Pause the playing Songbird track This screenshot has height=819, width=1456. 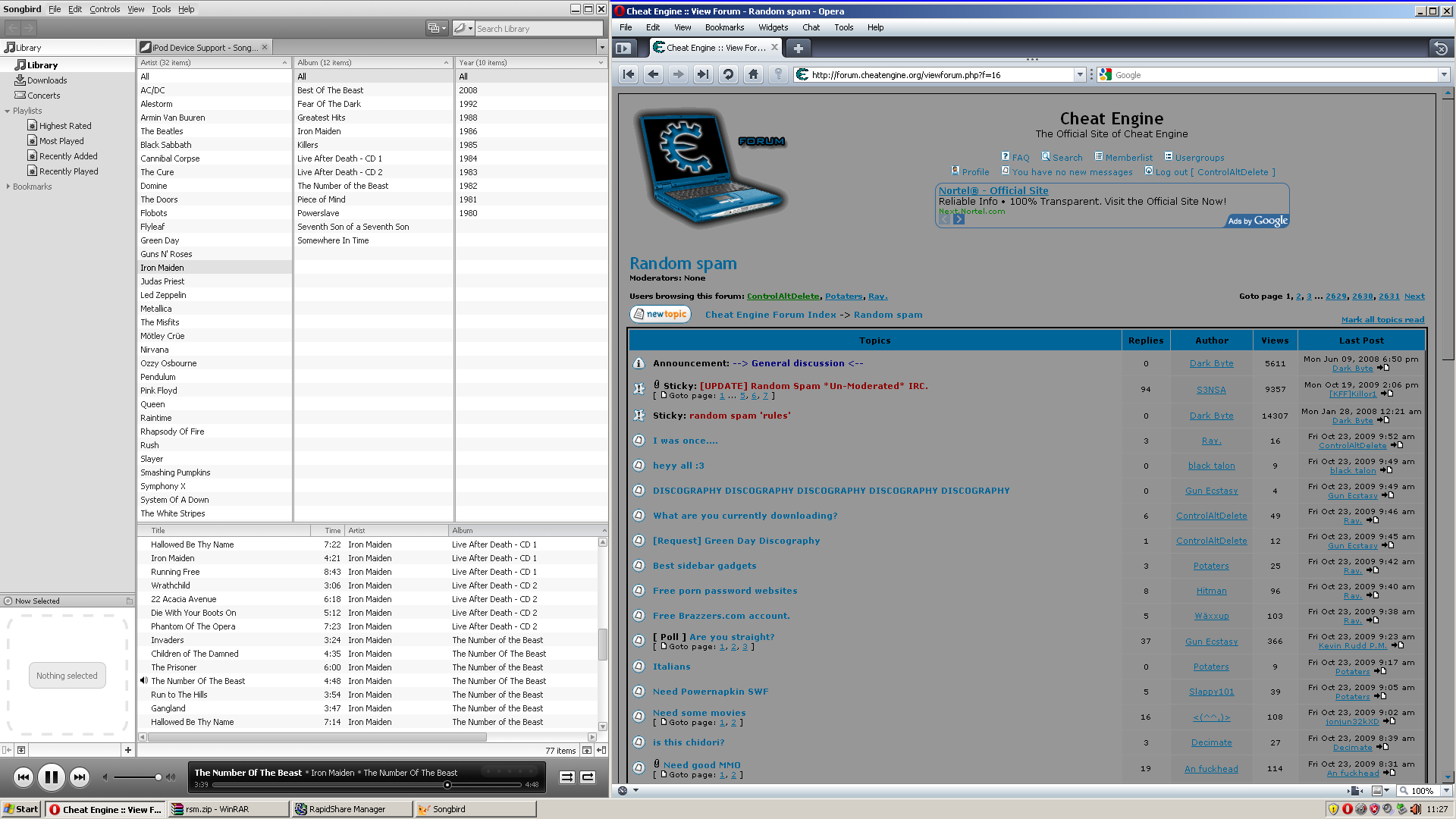pos(52,777)
